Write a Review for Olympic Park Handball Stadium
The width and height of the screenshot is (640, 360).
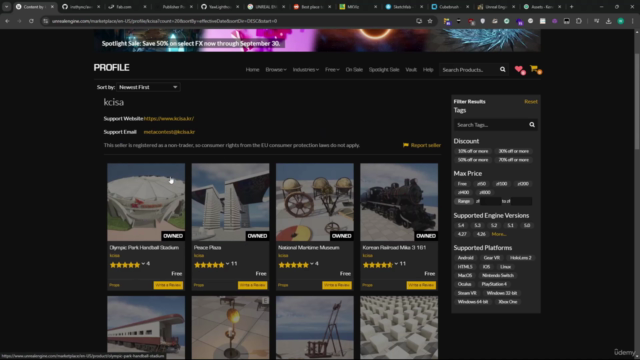(x=168, y=285)
